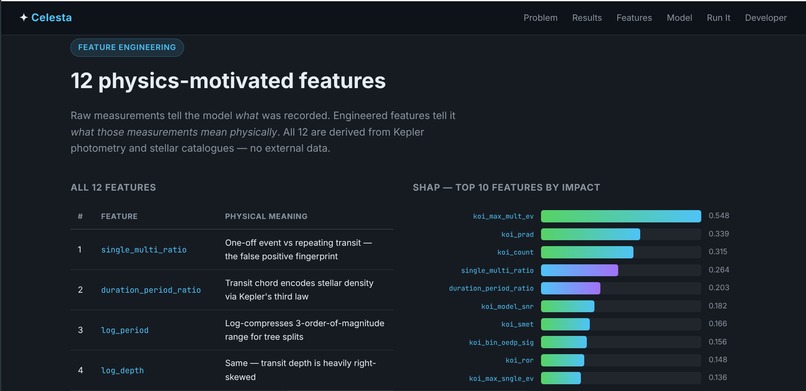Select single_multi_ratio in the features table
806x391 pixels.
[144, 250]
